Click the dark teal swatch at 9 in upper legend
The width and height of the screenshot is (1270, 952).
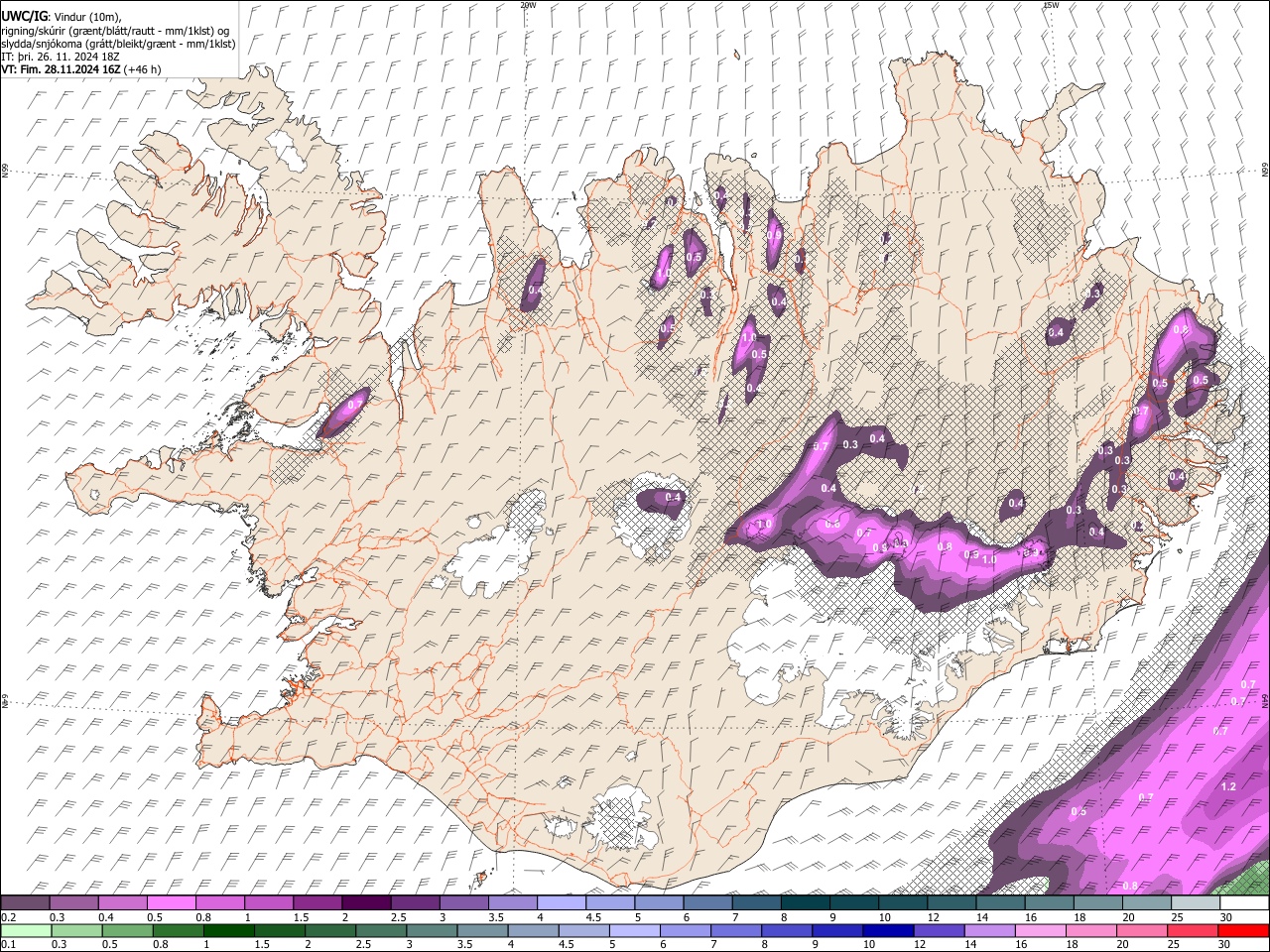click(x=854, y=903)
